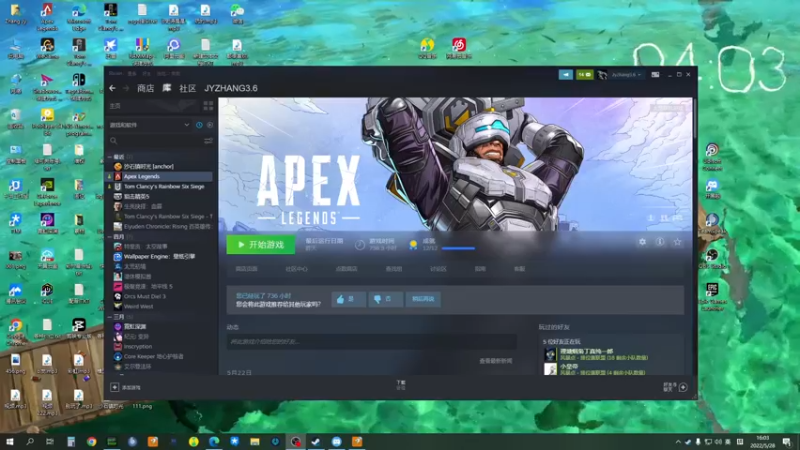Open the JYZHANG3.6 profile tab
This screenshot has width=800, height=450.
(231, 88)
